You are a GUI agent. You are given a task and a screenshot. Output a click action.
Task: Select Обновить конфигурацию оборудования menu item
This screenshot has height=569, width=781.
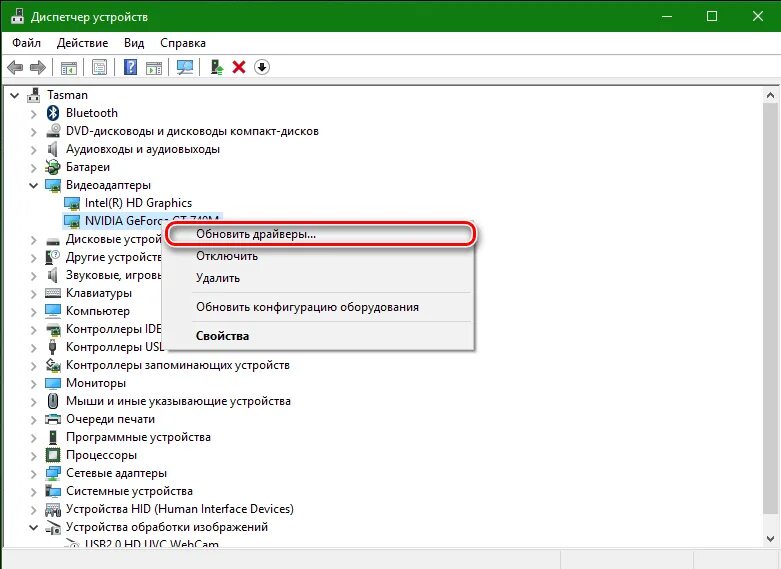[x=319, y=307]
